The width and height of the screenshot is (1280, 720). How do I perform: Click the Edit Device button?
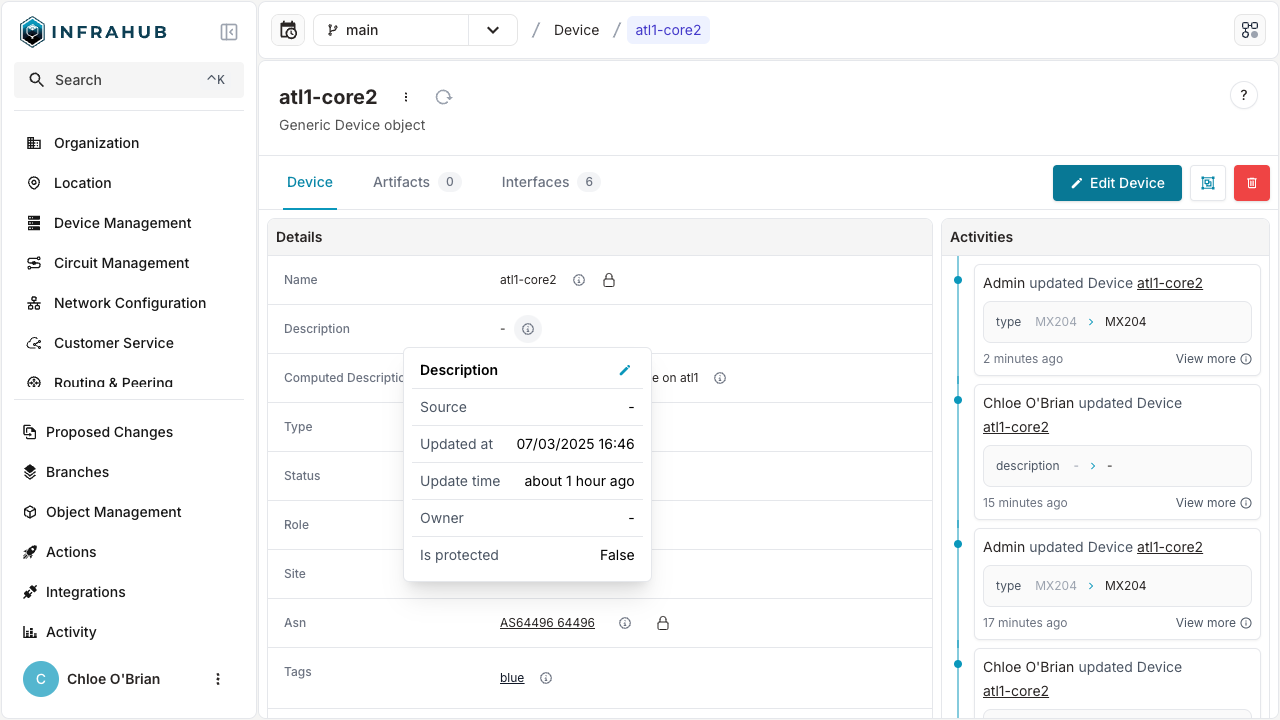point(1117,183)
